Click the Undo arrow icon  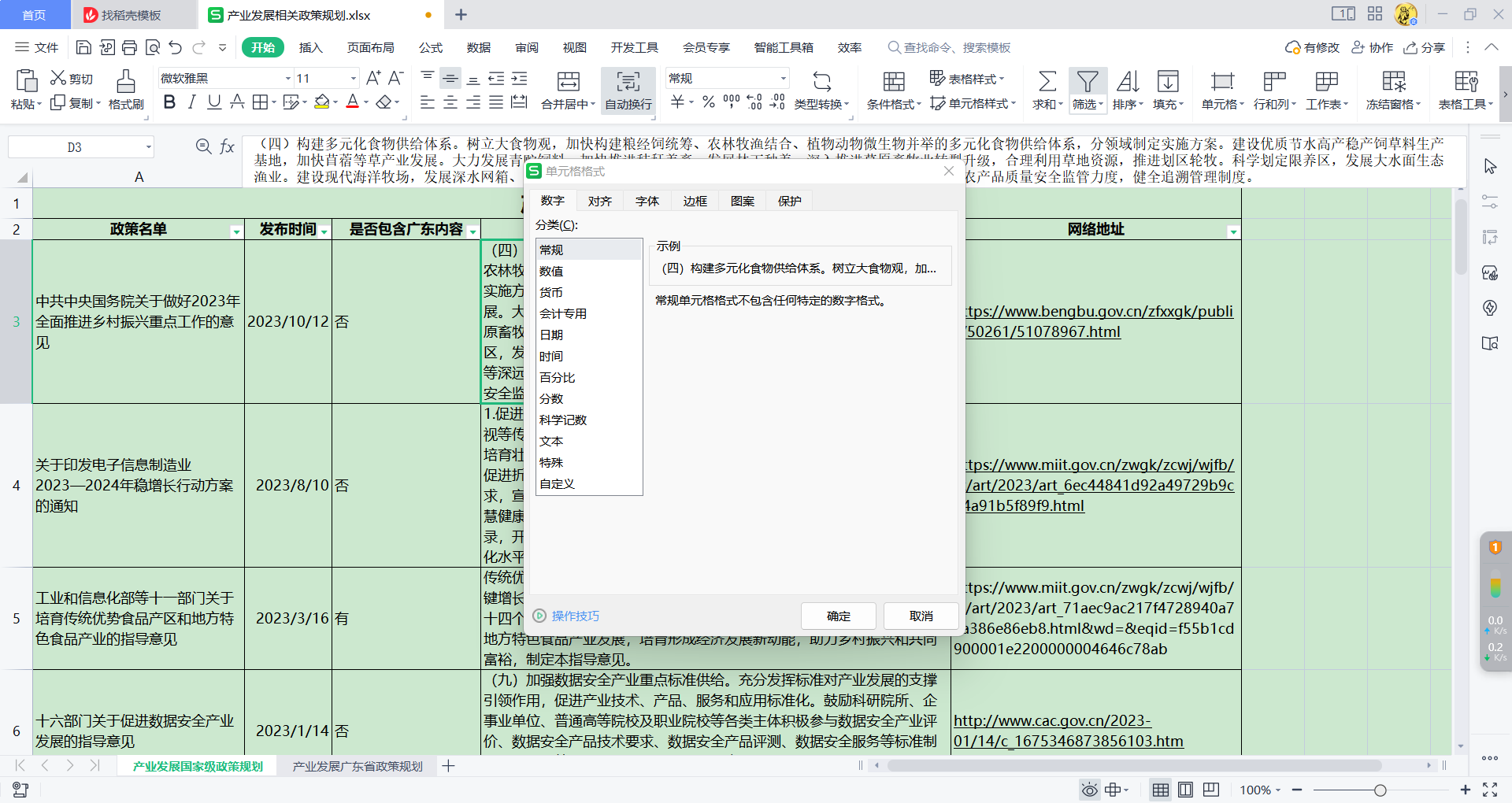coord(176,47)
